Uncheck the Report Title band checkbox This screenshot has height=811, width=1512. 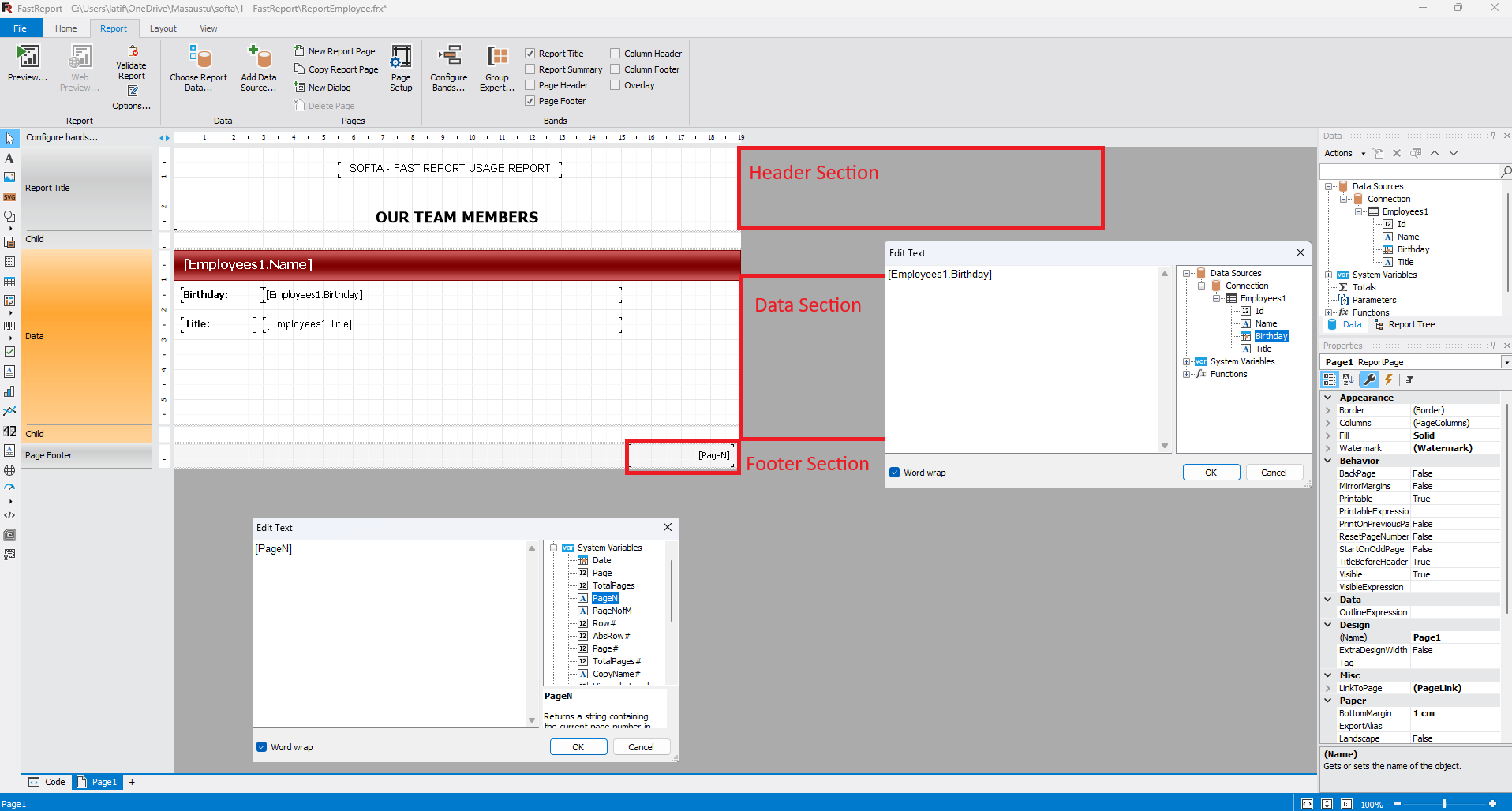coord(530,54)
